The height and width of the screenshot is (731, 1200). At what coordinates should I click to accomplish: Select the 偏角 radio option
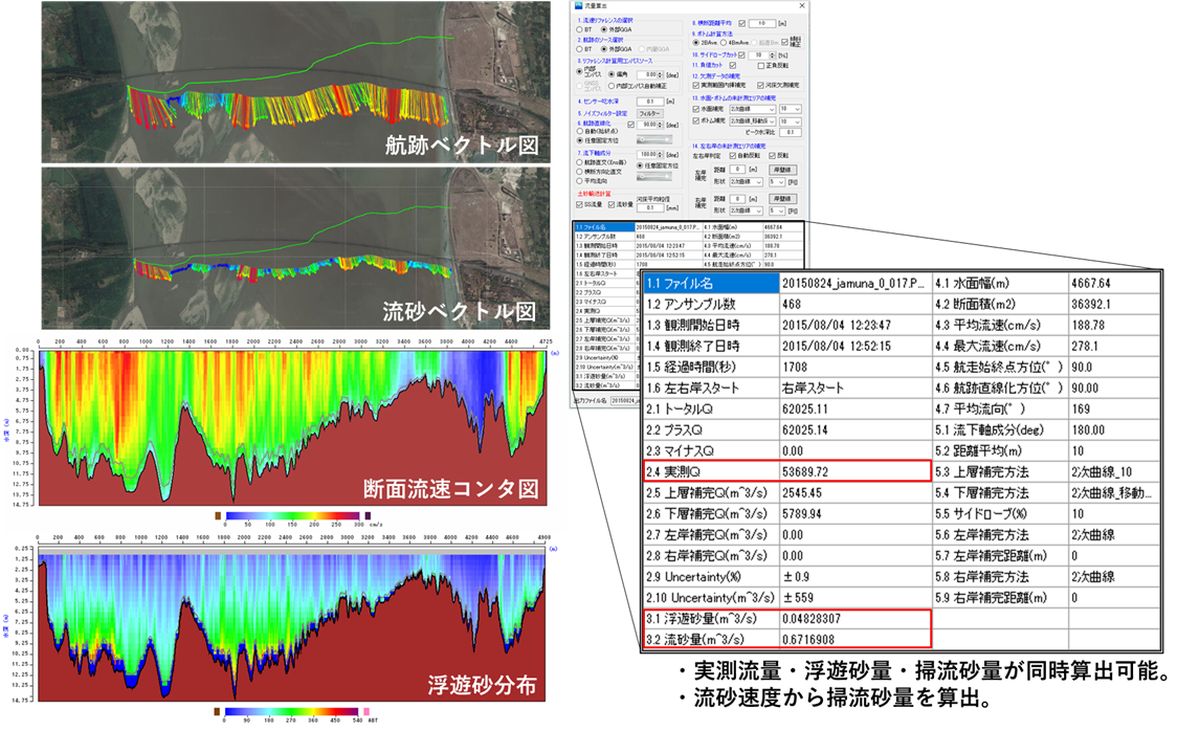(x=611, y=74)
